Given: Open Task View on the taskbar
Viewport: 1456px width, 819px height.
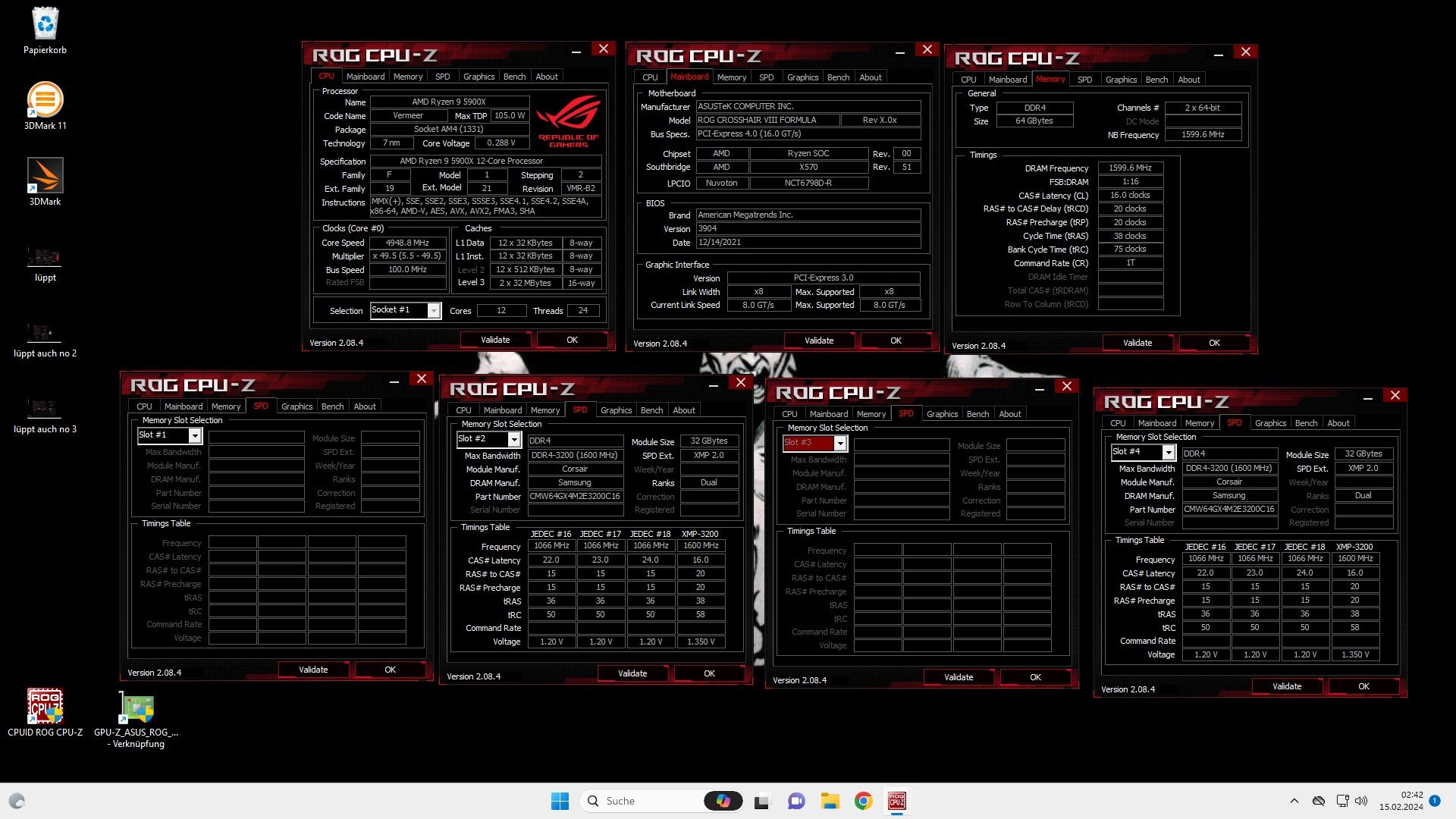Looking at the screenshot, I should click(x=762, y=801).
